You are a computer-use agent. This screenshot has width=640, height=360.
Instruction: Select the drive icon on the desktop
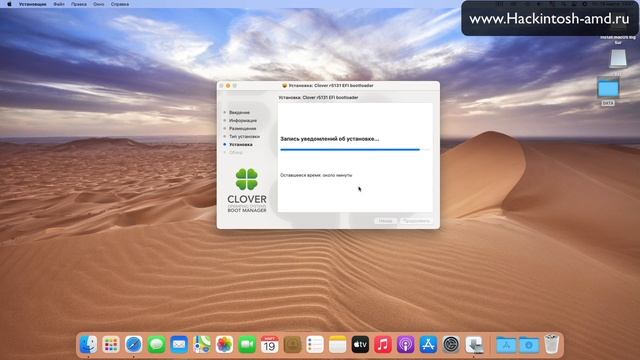click(618, 59)
